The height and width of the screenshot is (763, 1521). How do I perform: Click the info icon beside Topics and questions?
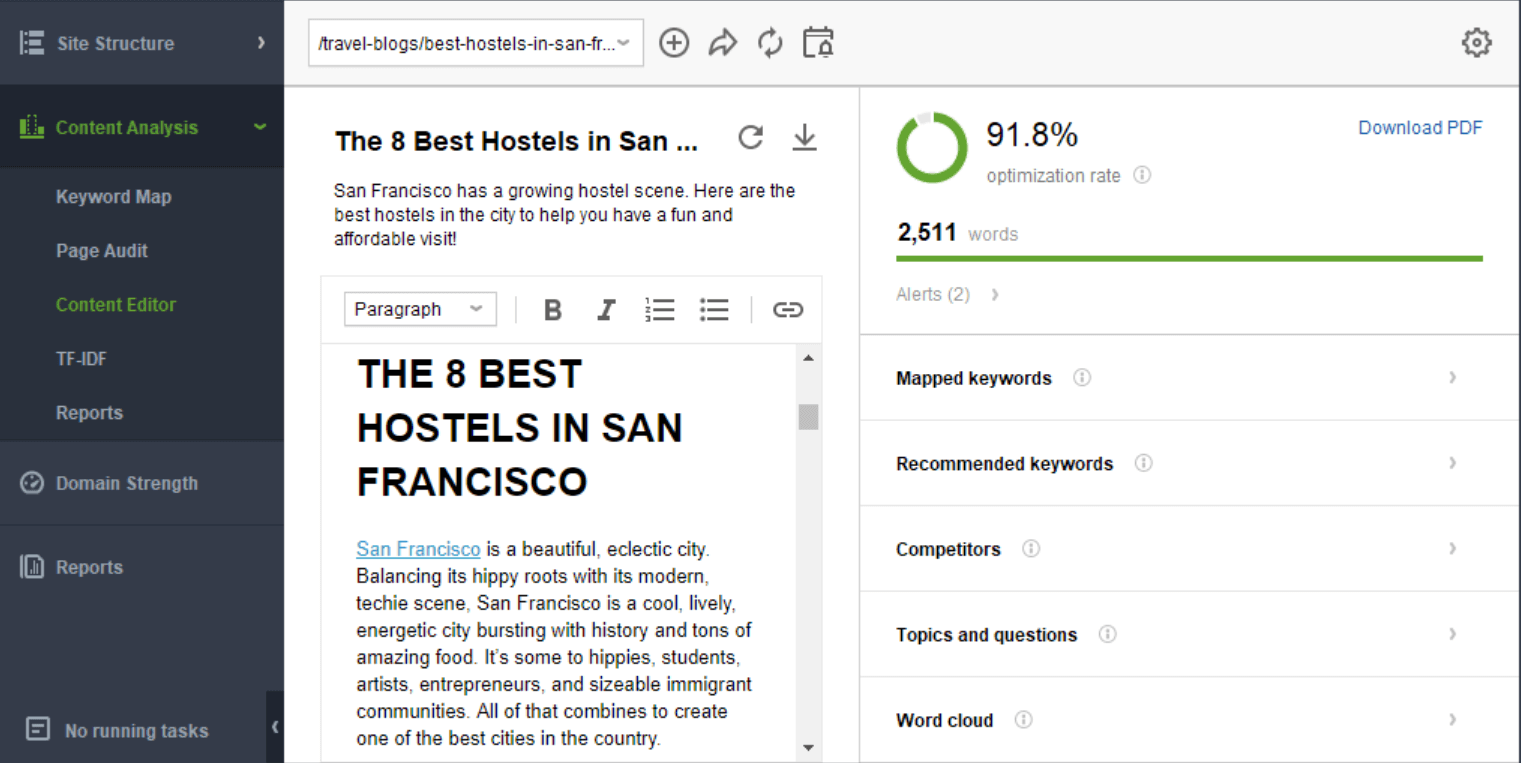click(1107, 634)
